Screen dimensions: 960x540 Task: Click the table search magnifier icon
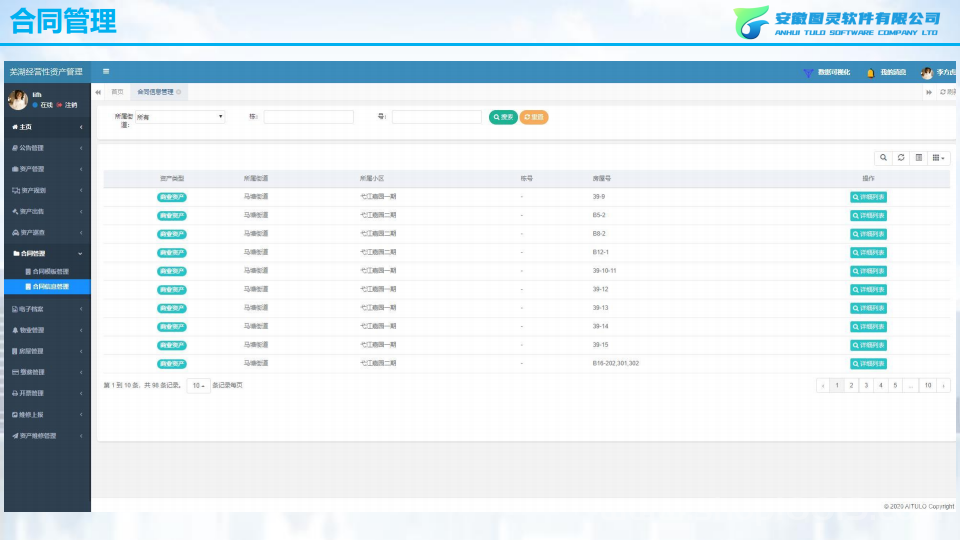883,158
